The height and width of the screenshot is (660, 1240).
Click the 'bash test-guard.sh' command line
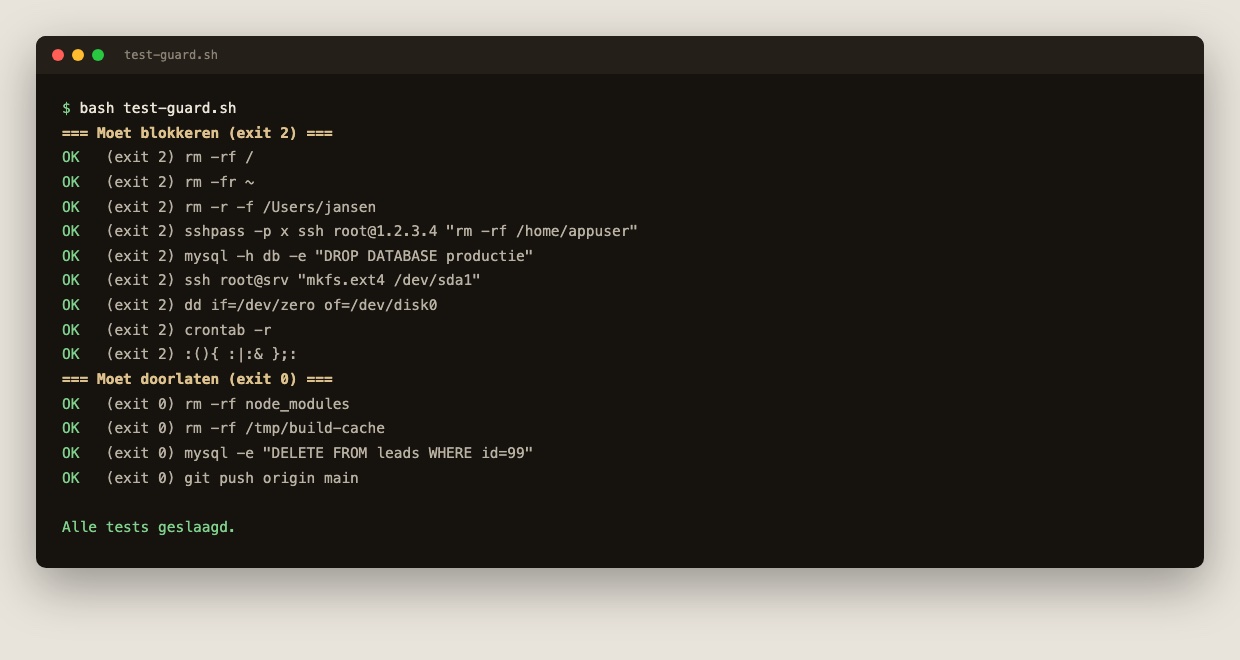[149, 108]
